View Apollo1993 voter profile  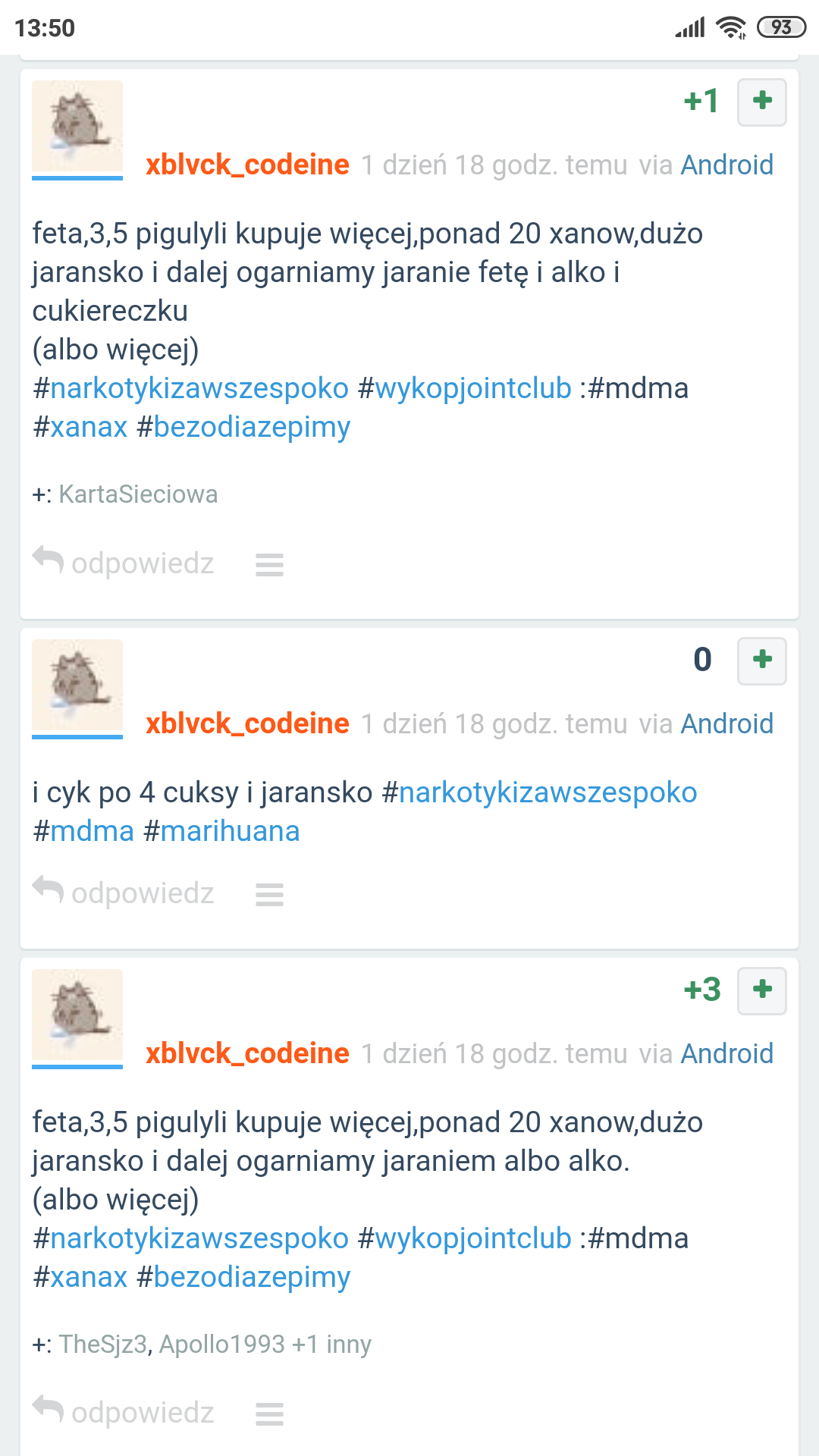click(221, 1345)
